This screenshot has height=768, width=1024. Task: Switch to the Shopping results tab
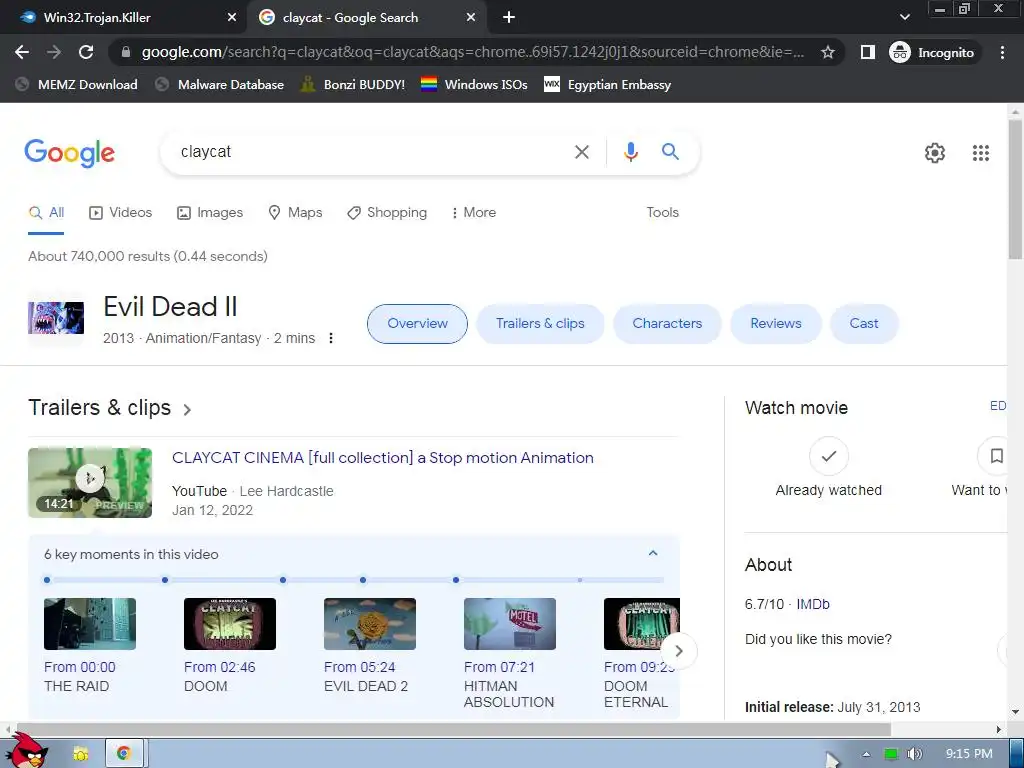pyautogui.click(x=387, y=213)
